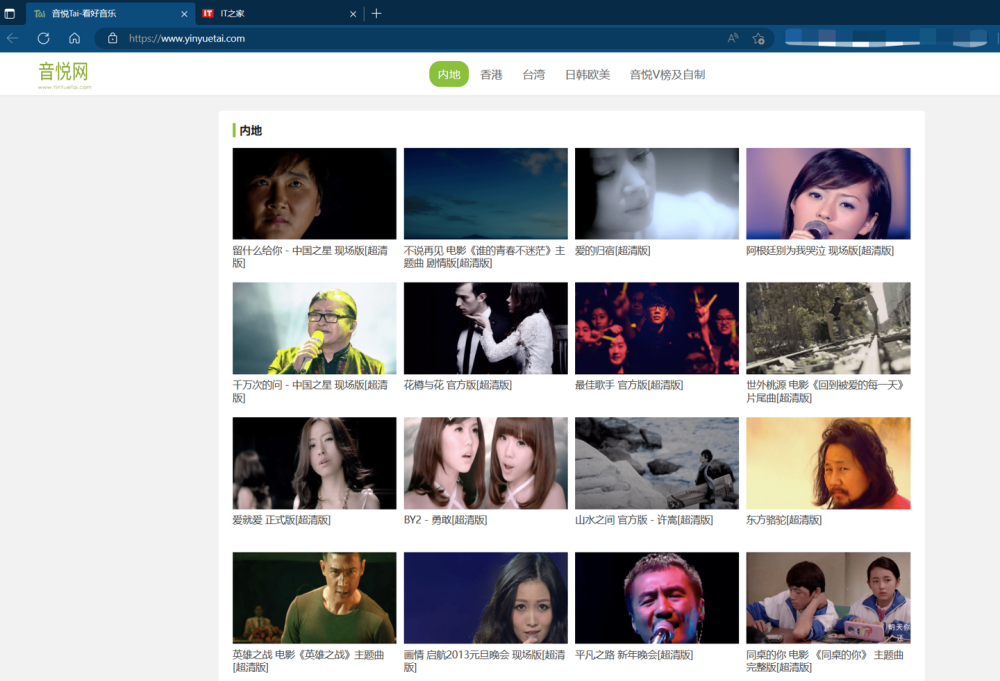Click the browser home icon

tap(74, 38)
